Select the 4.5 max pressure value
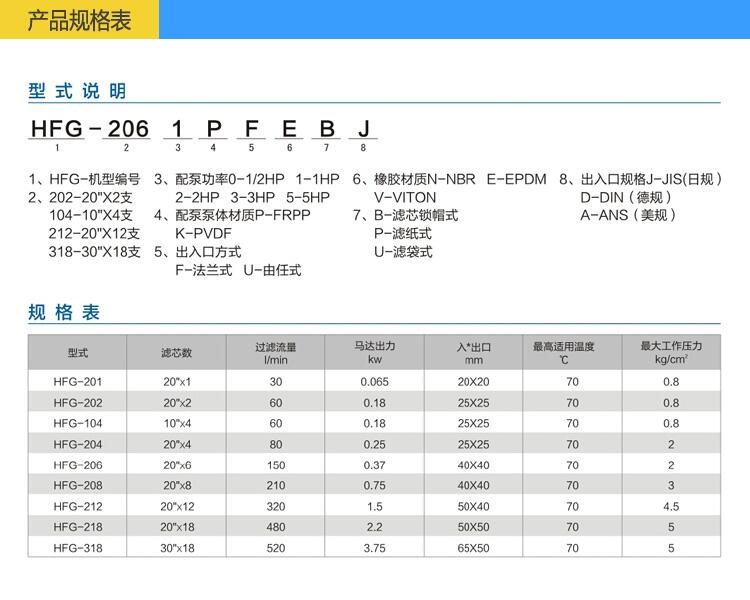 tap(671, 507)
